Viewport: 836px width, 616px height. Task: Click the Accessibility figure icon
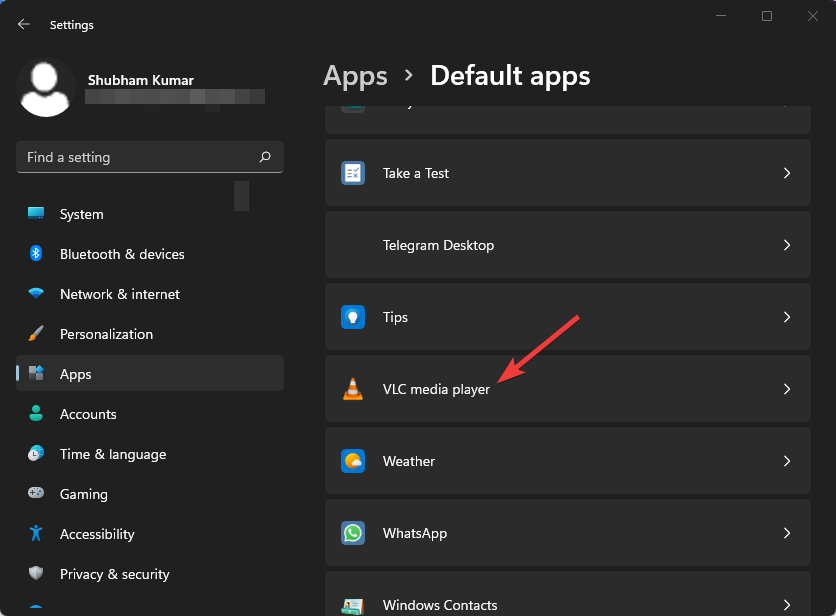point(36,533)
